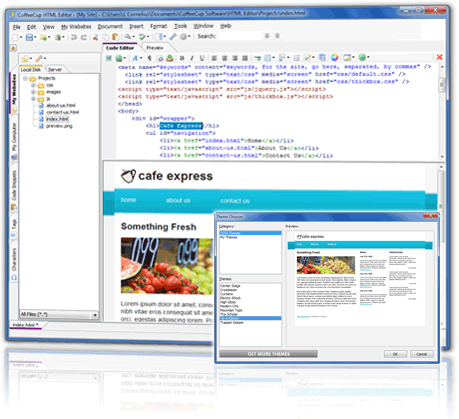Select preview.png in file tree

point(59,126)
